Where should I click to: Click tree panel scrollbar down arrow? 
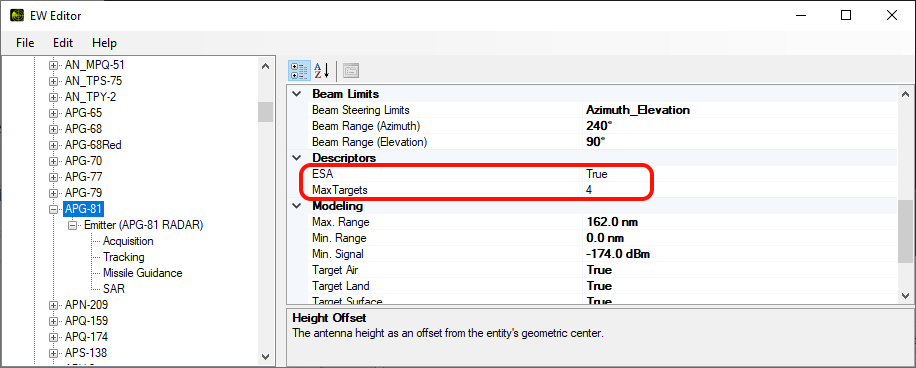[x=266, y=356]
